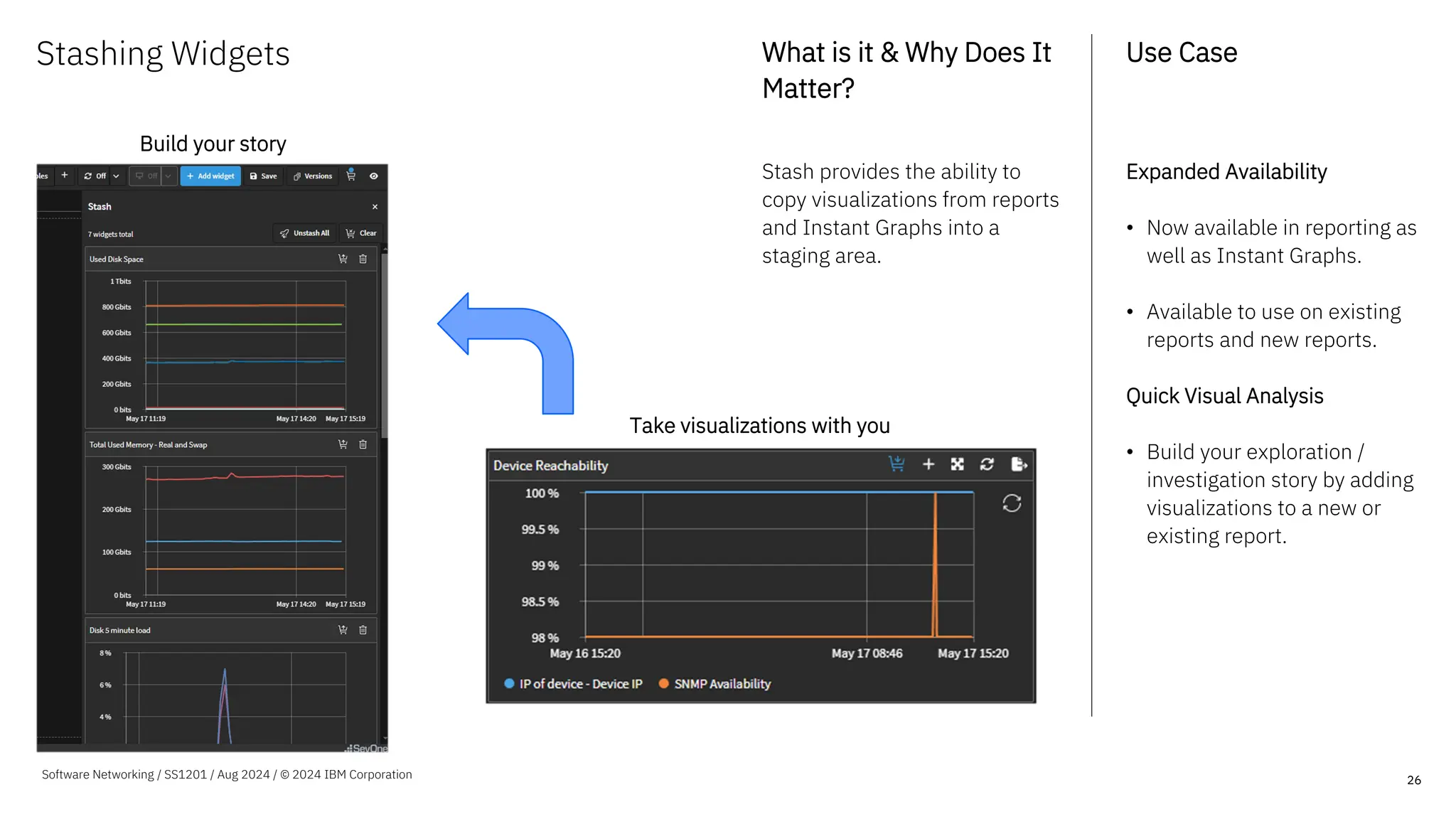Click the Used Disk Space widget title

117,259
